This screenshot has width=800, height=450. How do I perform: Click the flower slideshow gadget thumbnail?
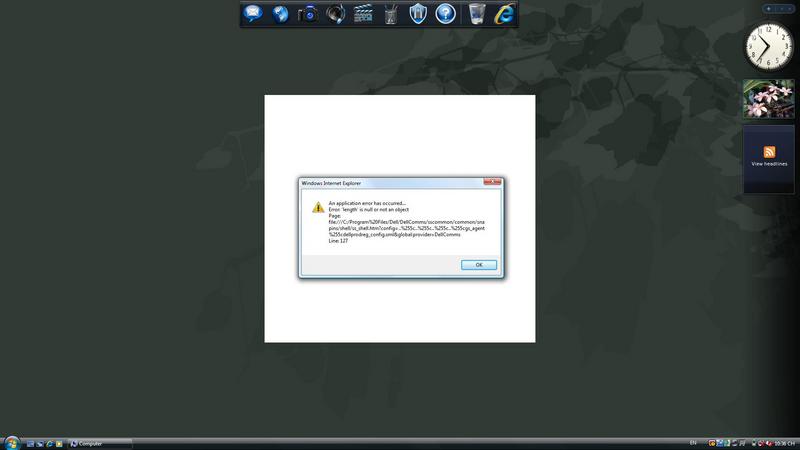point(769,99)
